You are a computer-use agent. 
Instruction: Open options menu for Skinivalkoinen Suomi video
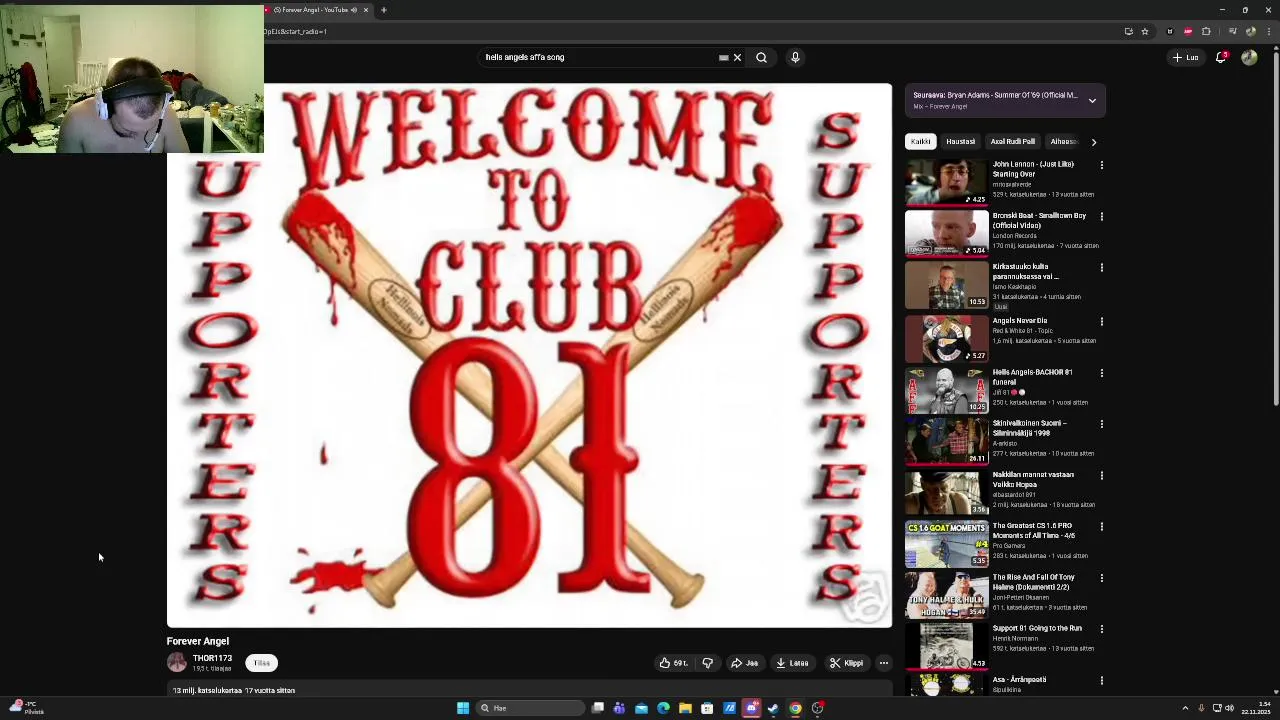click(1102, 424)
